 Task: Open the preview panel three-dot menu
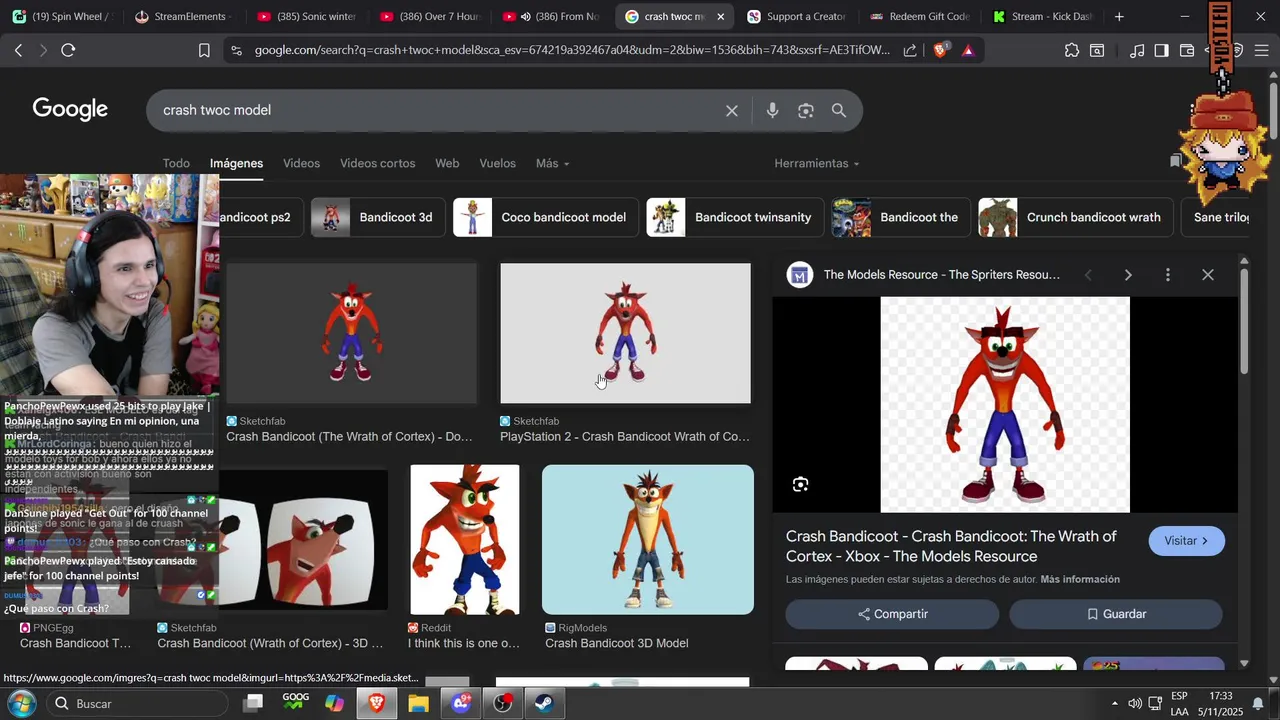pyautogui.click(x=1168, y=275)
